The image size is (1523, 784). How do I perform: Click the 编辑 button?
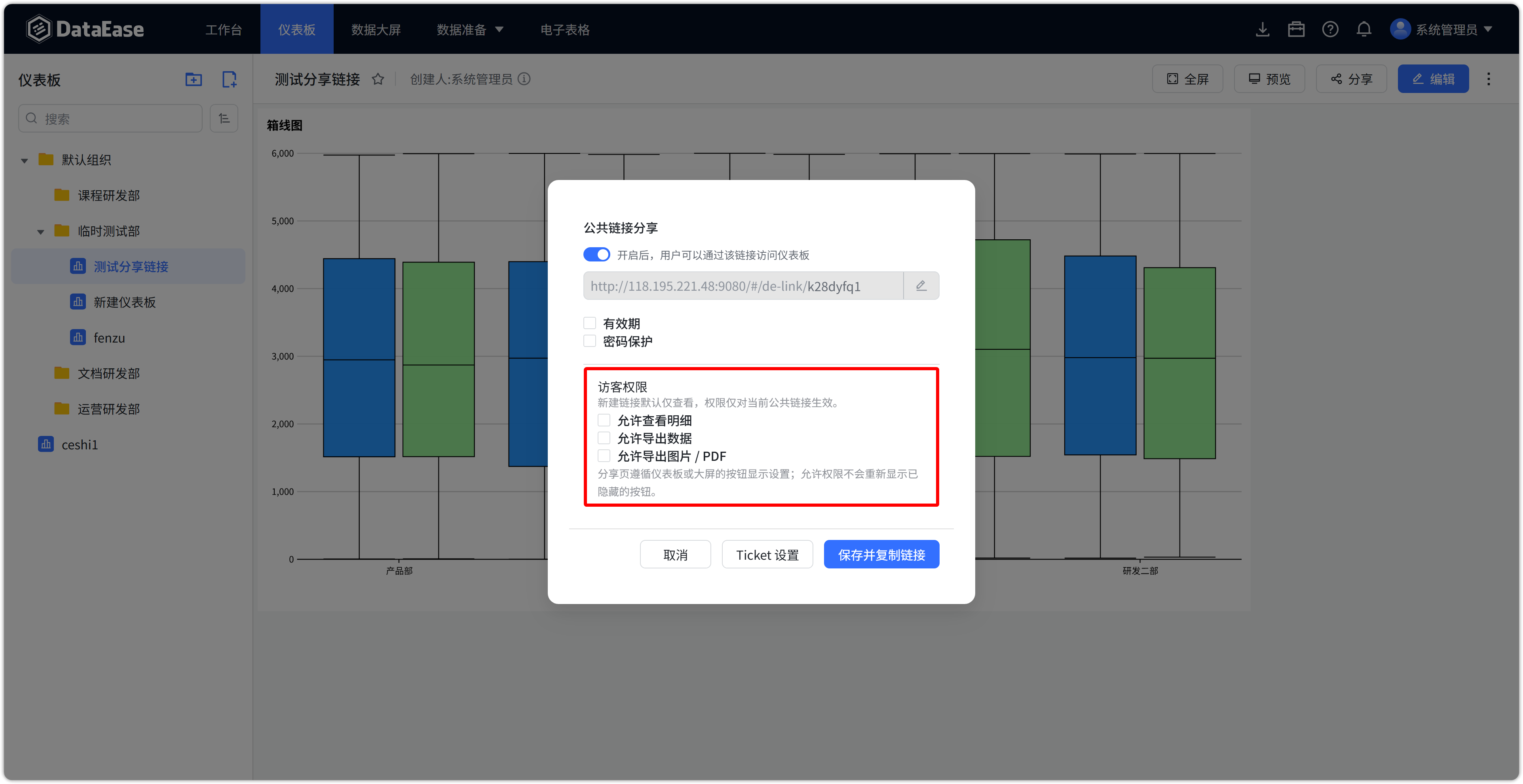pyautogui.click(x=1433, y=79)
